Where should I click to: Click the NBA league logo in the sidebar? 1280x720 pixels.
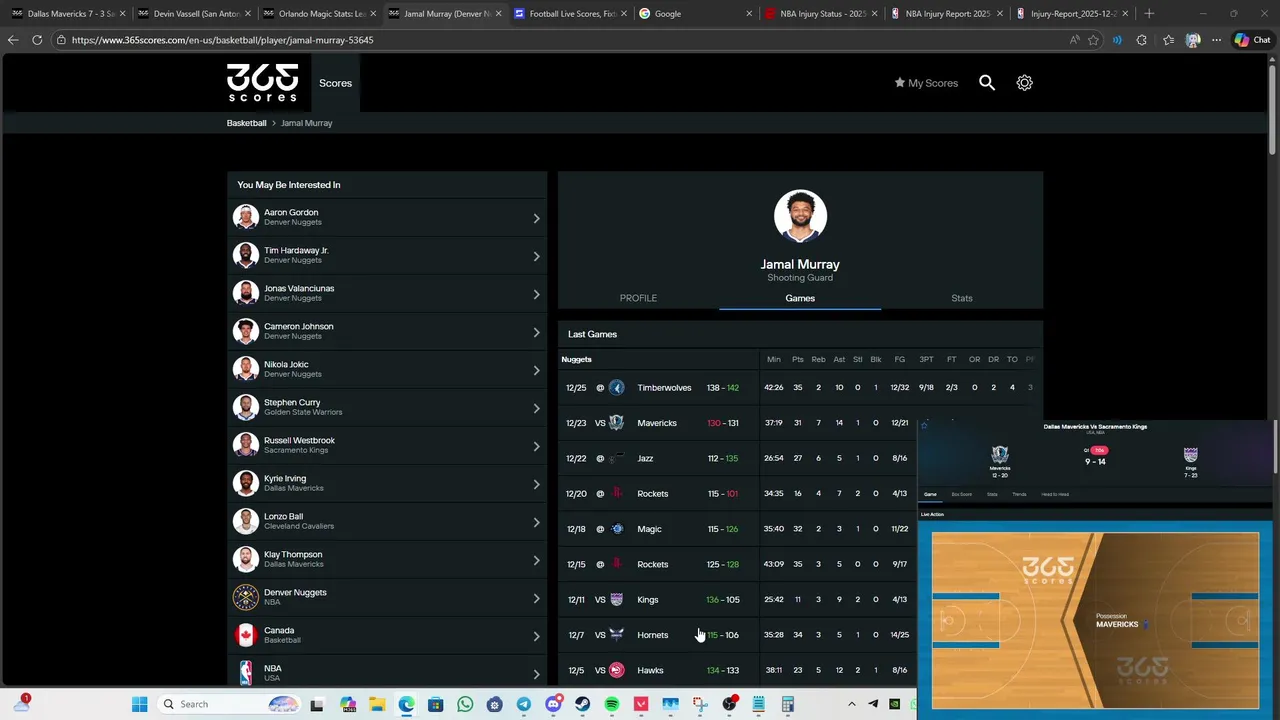[245, 673]
